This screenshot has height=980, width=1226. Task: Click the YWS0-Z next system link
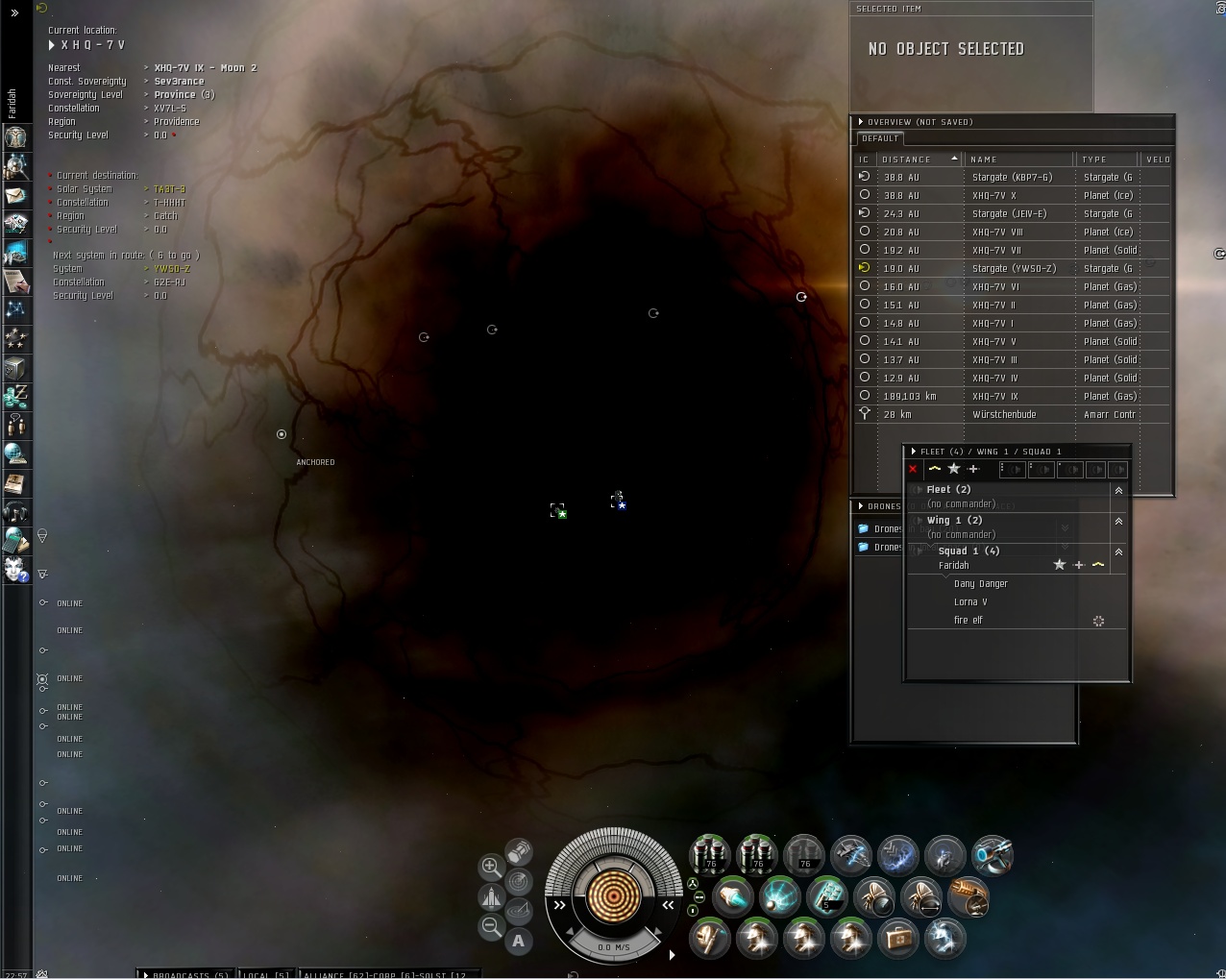point(172,269)
